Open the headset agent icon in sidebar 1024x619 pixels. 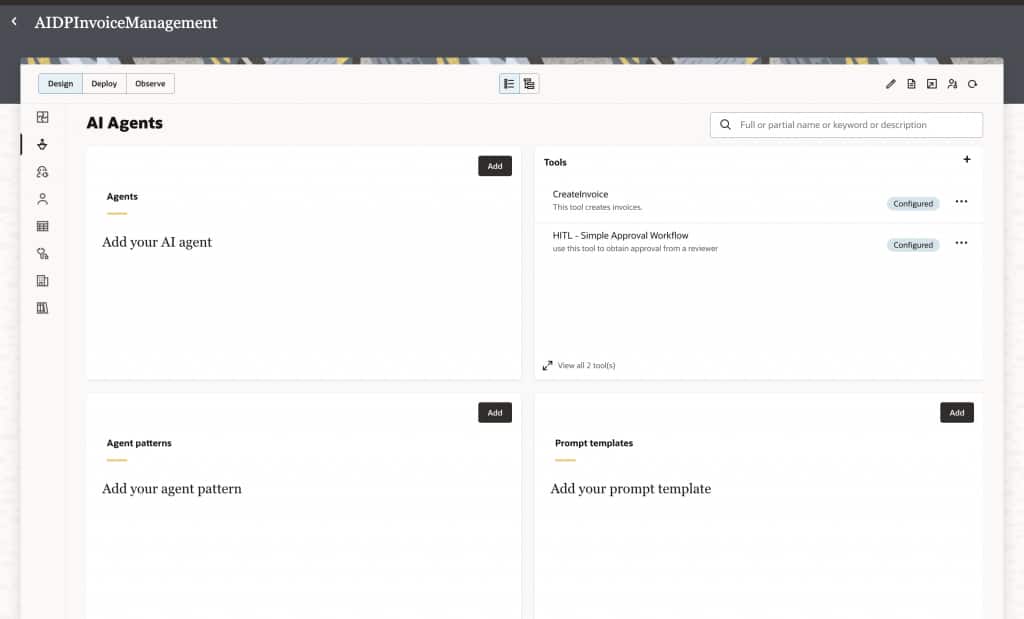(42, 172)
